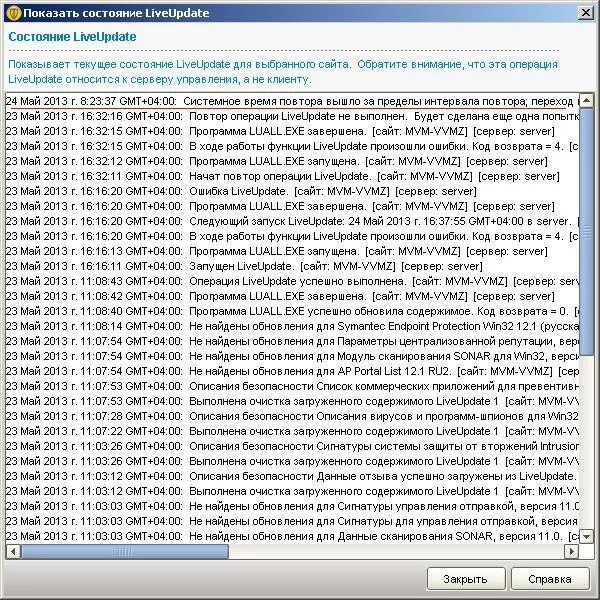Click the 'Состояние LiveUpdate' heading

pyautogui.click(x=72, y=37)
